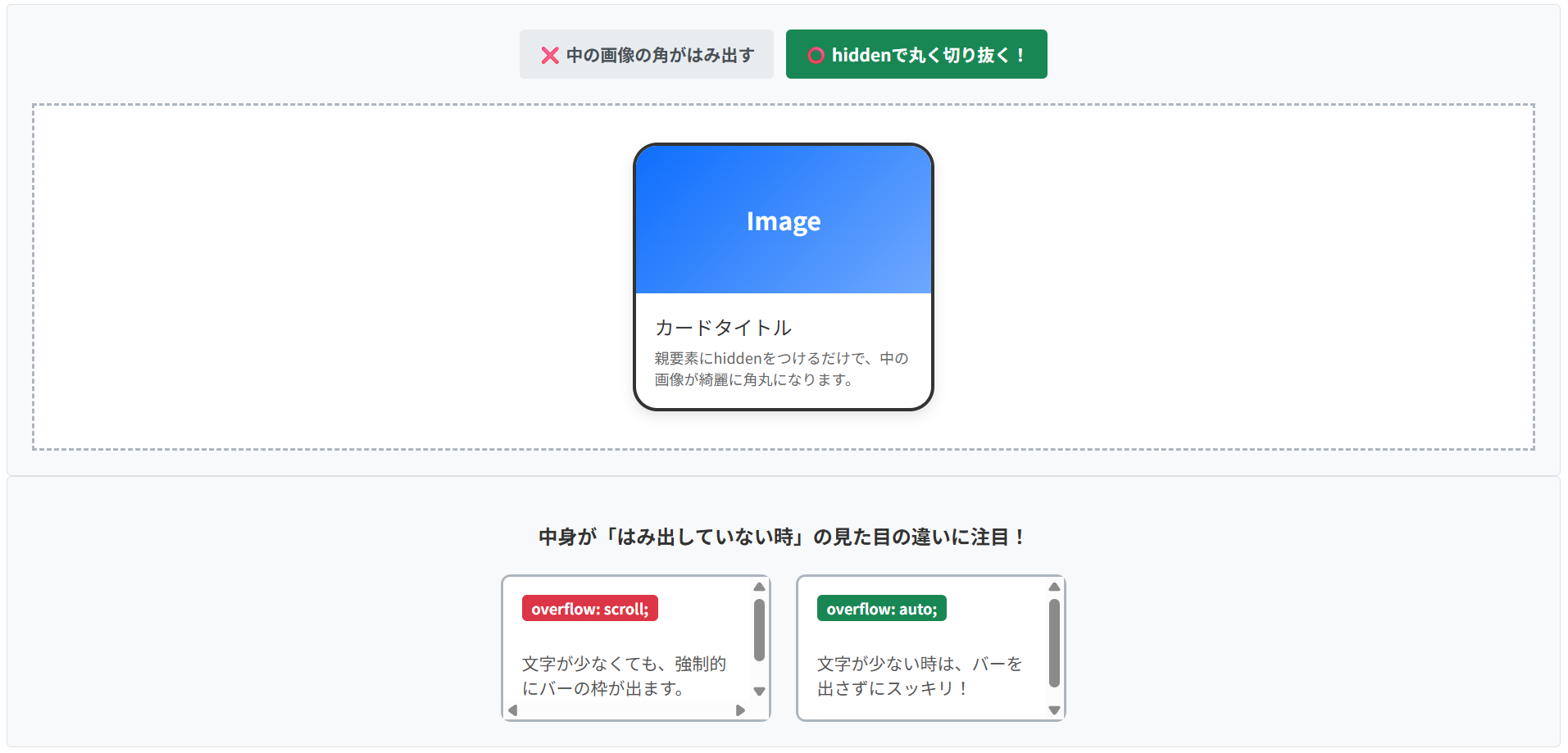Click the up arrow of the overflow: auto scrollbar
Viewport: 1568px width, 753px height.
coord(1053,587)
